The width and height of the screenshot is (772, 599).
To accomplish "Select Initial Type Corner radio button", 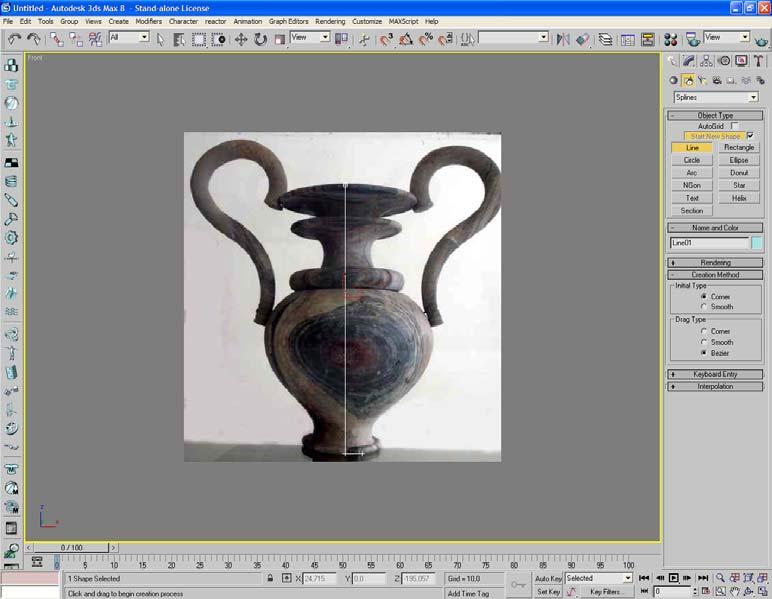I will pyautogui.click(x=704, y=296).
